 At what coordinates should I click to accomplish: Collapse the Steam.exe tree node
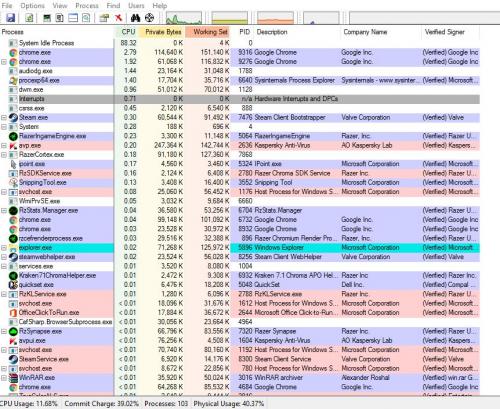click(x=4, y=118)
